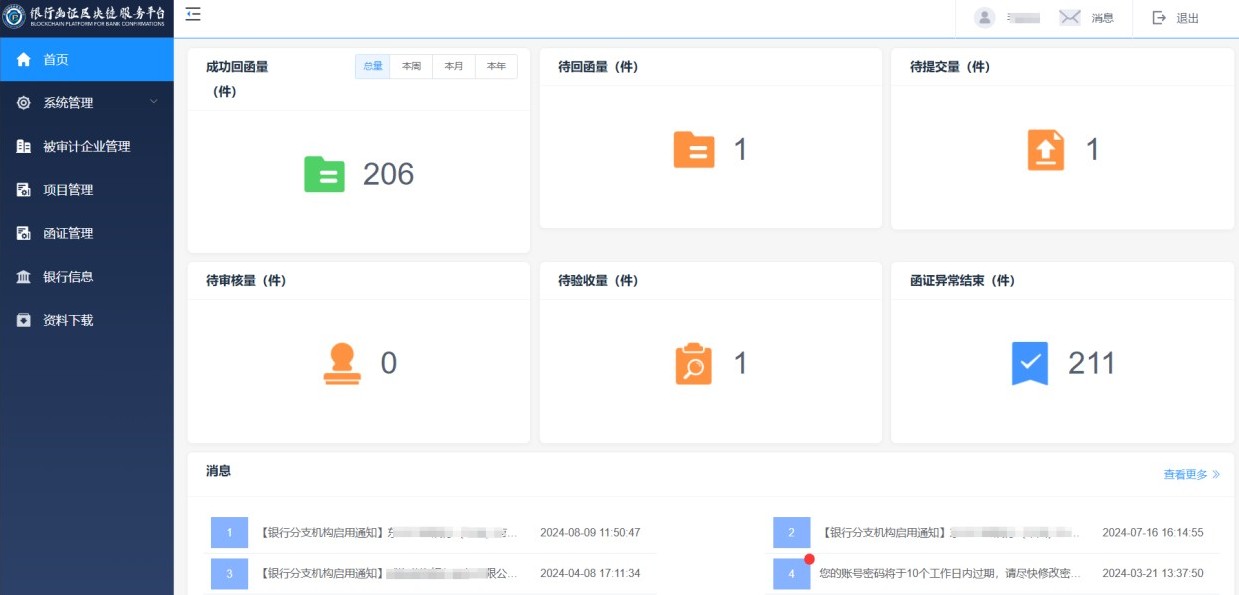Select the 本月 time range option
The width and height of the screenshot is (1239, 595).
tap(454, 66)
